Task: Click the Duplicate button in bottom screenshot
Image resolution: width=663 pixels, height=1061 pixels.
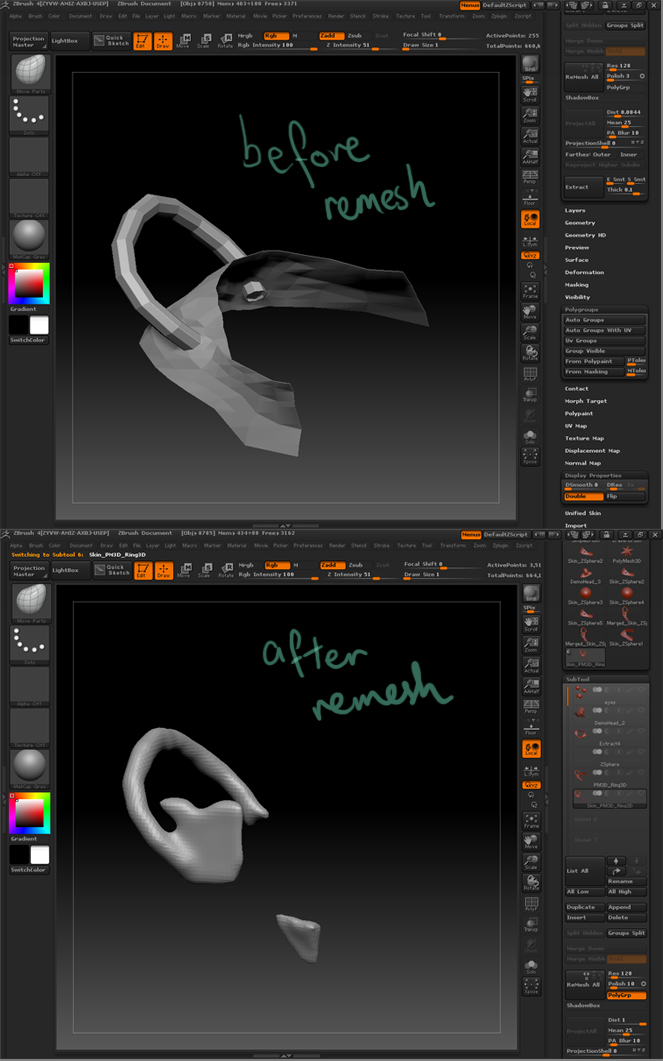Action: (x=584, y=907)
